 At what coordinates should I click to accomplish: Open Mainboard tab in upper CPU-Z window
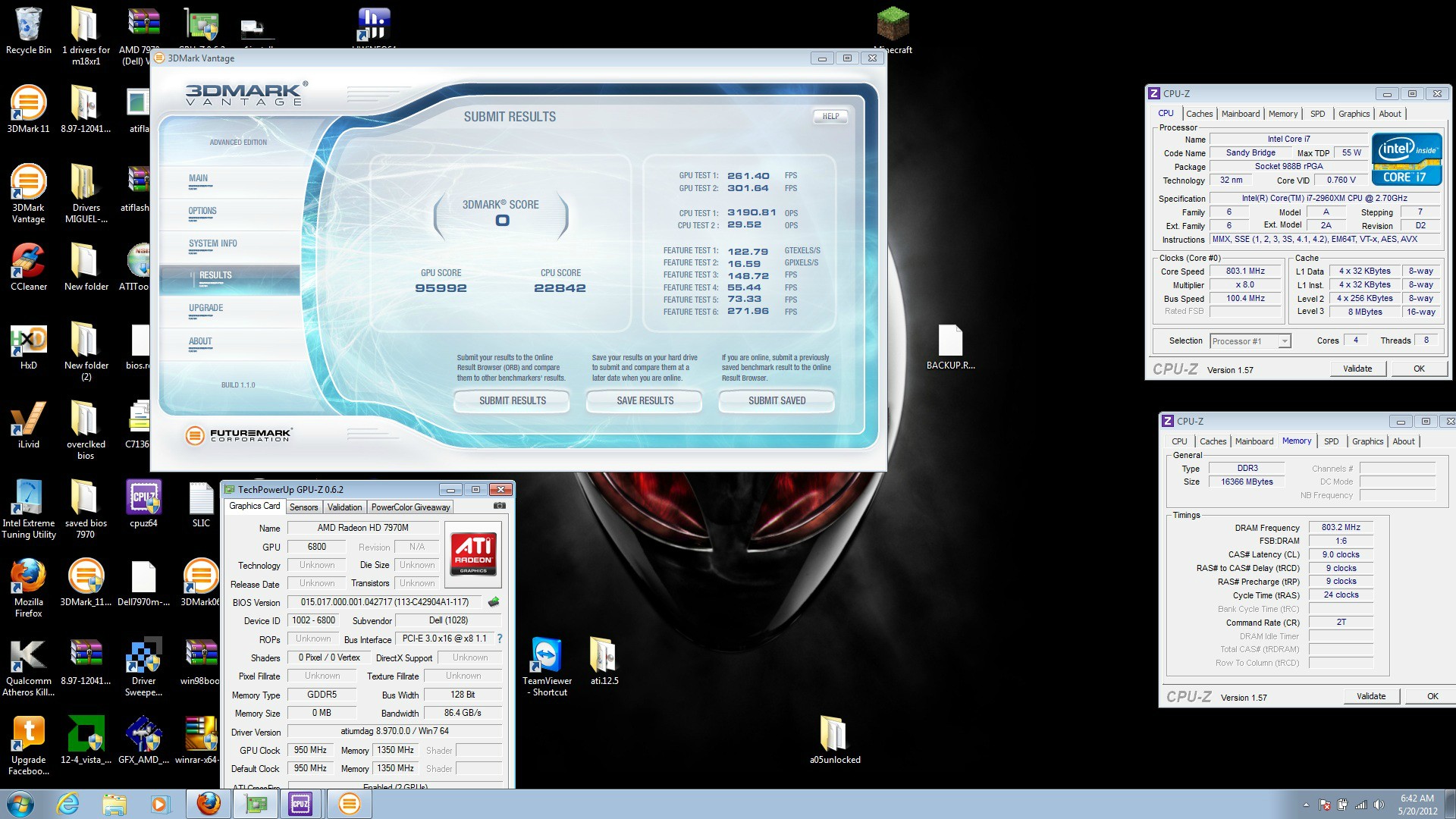click(1241, 114)
